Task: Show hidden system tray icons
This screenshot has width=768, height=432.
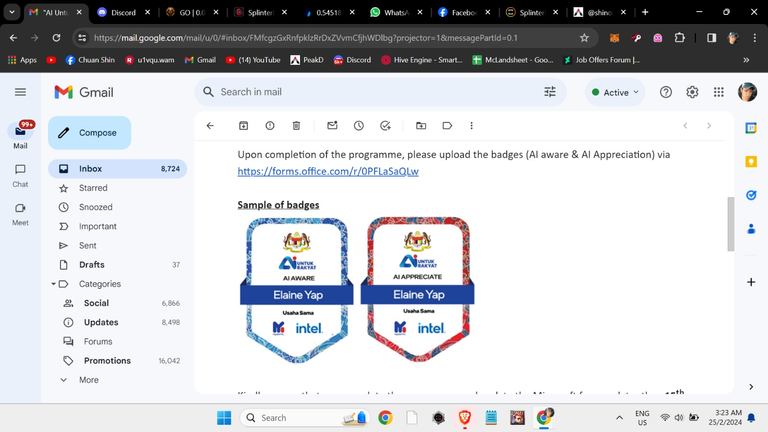Action: click(x=620, y=418)
